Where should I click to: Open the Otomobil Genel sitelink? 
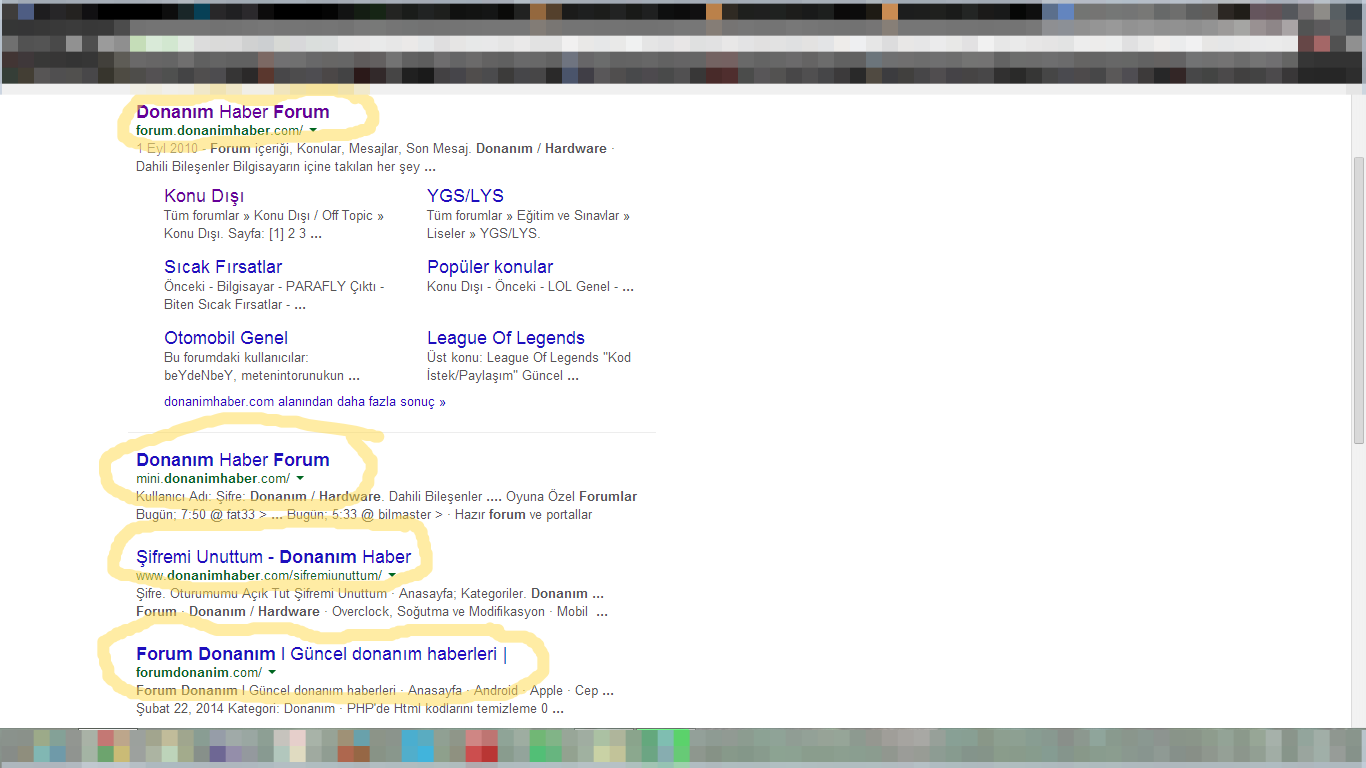(x=226, y=338)
